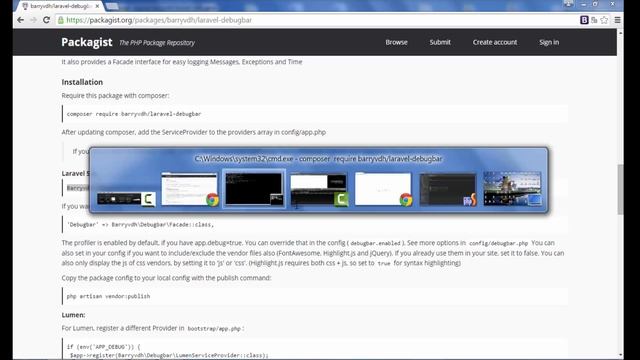Screen dimensions: 640x360
Task: Open the Browse menu link
Action: [x=396, y=42]
